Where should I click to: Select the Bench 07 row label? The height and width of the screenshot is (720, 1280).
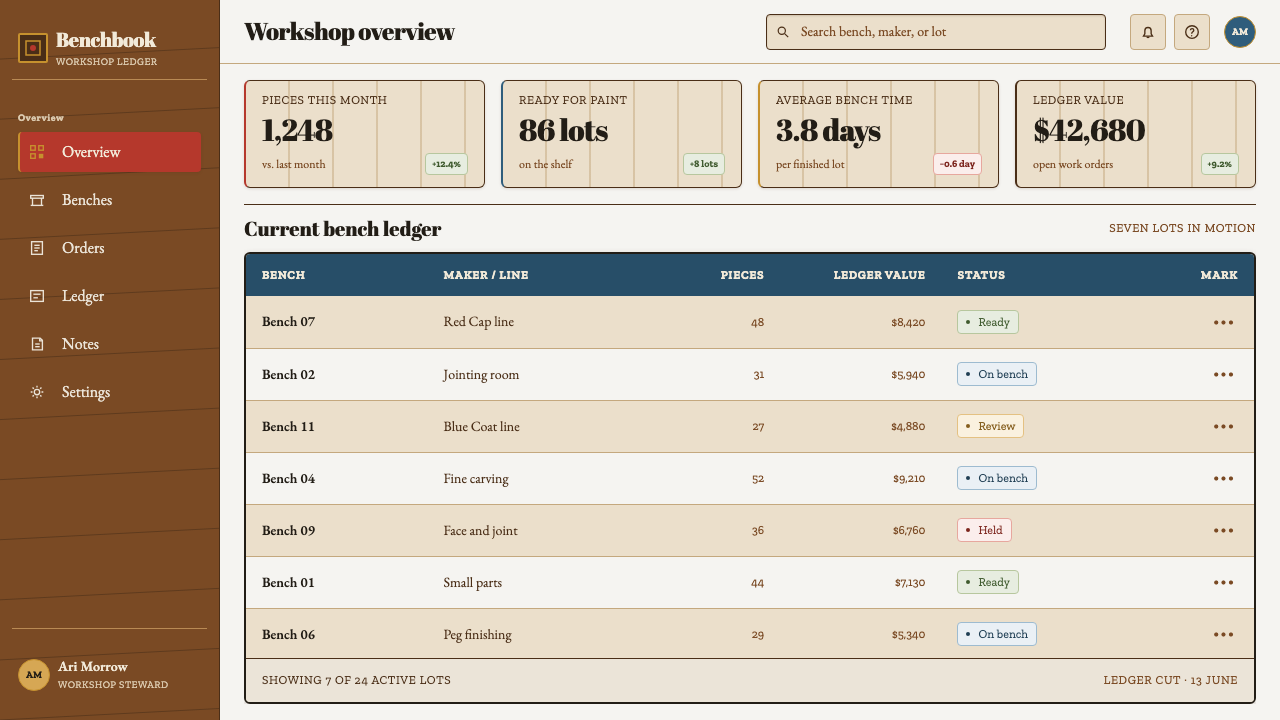point(288,322)
